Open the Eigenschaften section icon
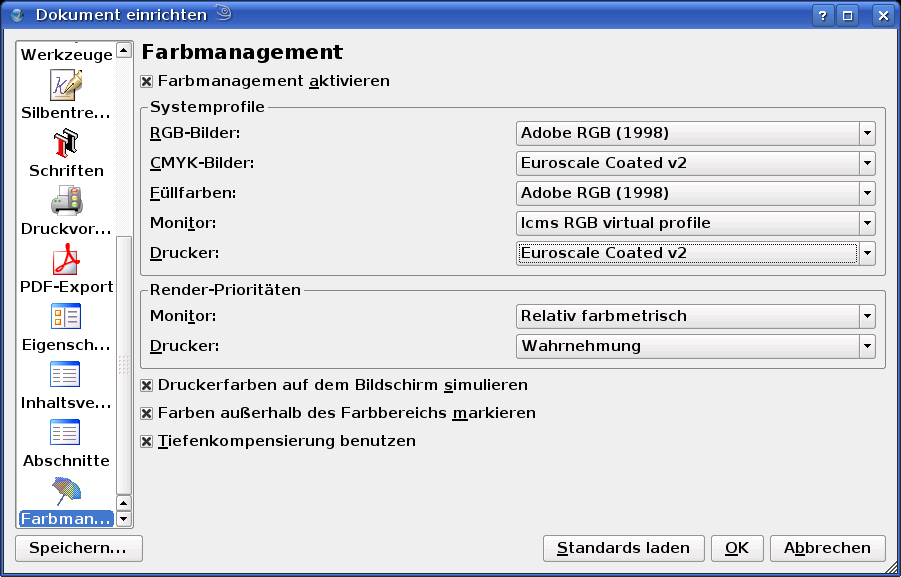The height and width of the screenshot is (577, 901). pos(66,318)
